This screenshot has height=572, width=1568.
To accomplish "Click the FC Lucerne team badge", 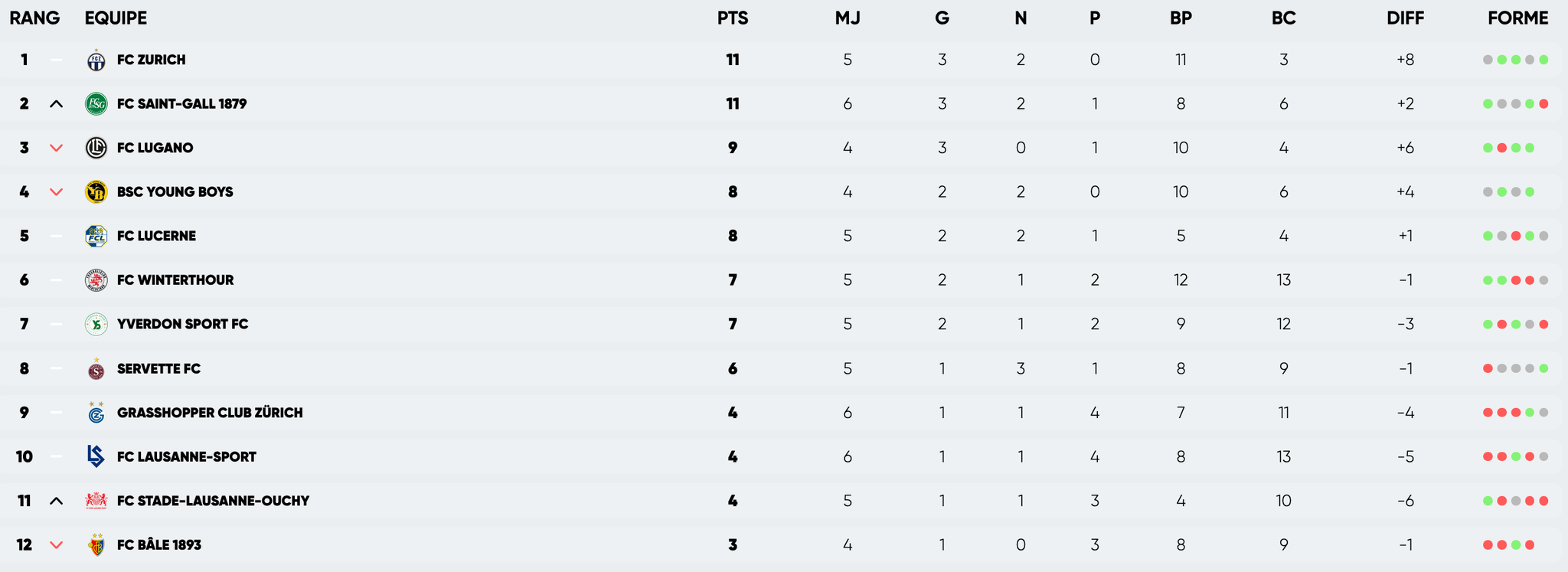I will 96,236.
